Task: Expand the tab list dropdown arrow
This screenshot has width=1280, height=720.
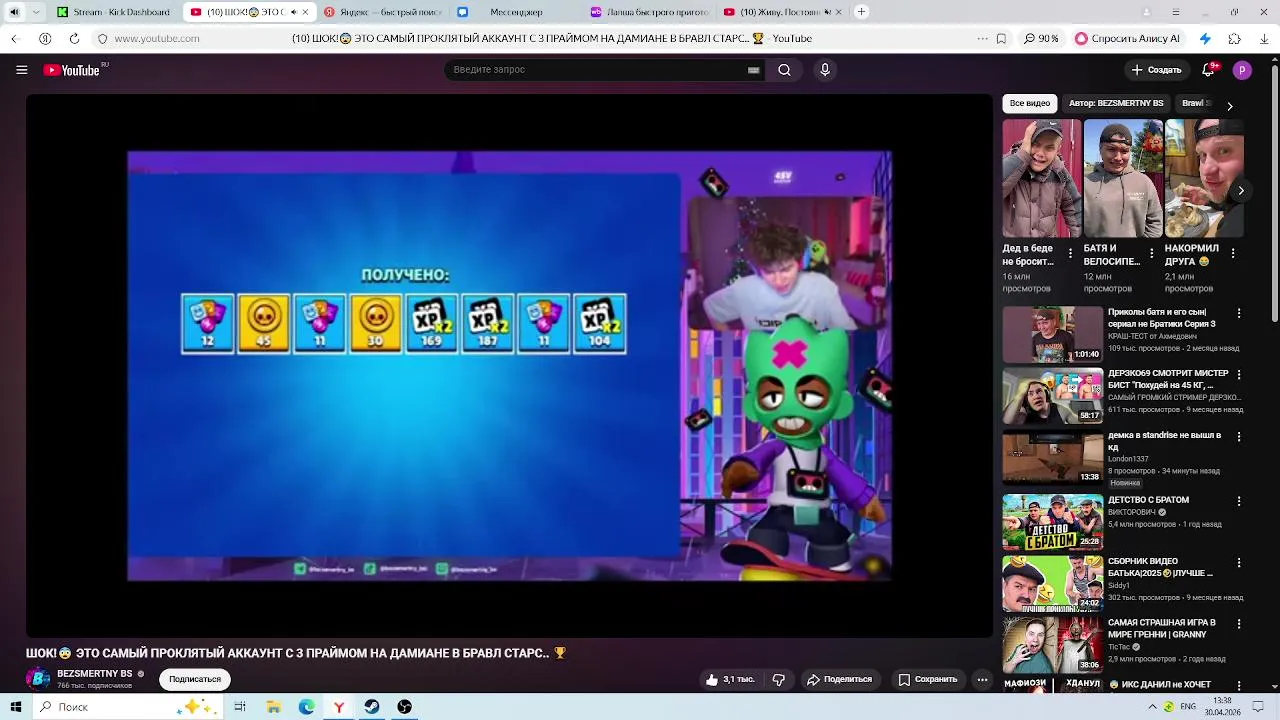Action: [36, 12]
